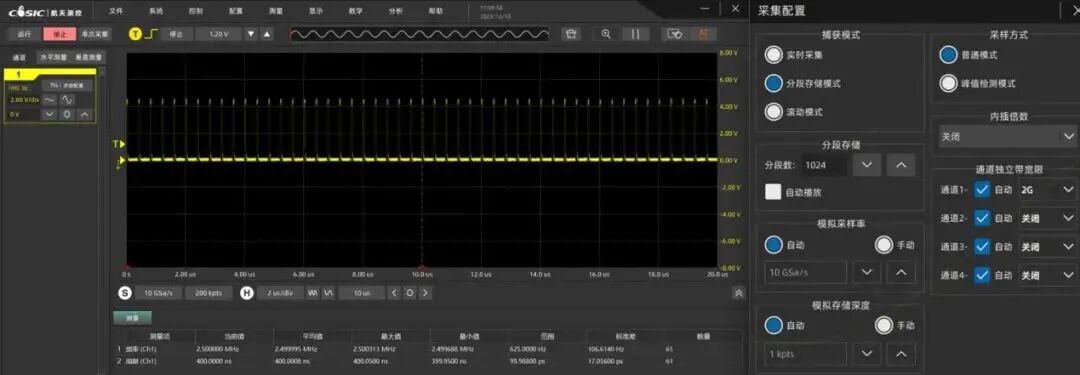
Task: Click the rising edge trigger slope icon
Action: (151, 34)
